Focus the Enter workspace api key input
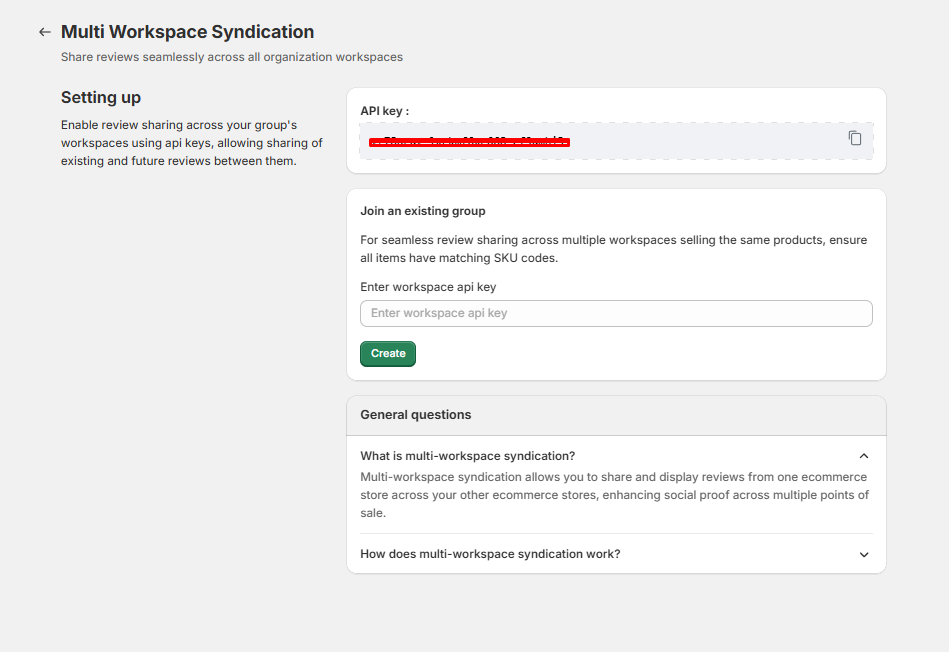949x652 pixels. tap(616, 313)
